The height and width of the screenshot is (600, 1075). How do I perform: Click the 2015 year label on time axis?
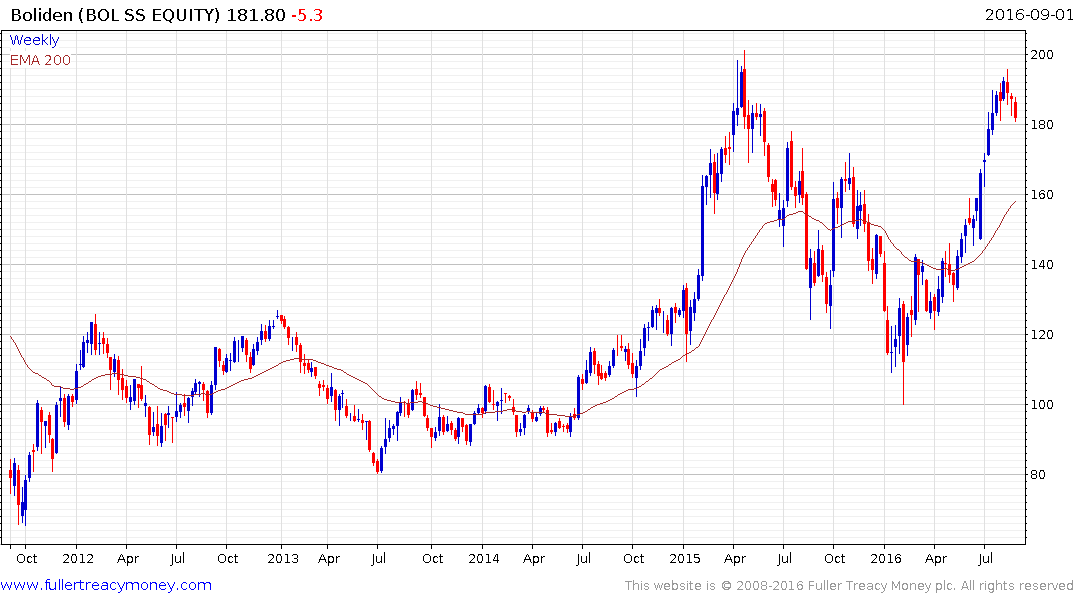tap(685, 558)
